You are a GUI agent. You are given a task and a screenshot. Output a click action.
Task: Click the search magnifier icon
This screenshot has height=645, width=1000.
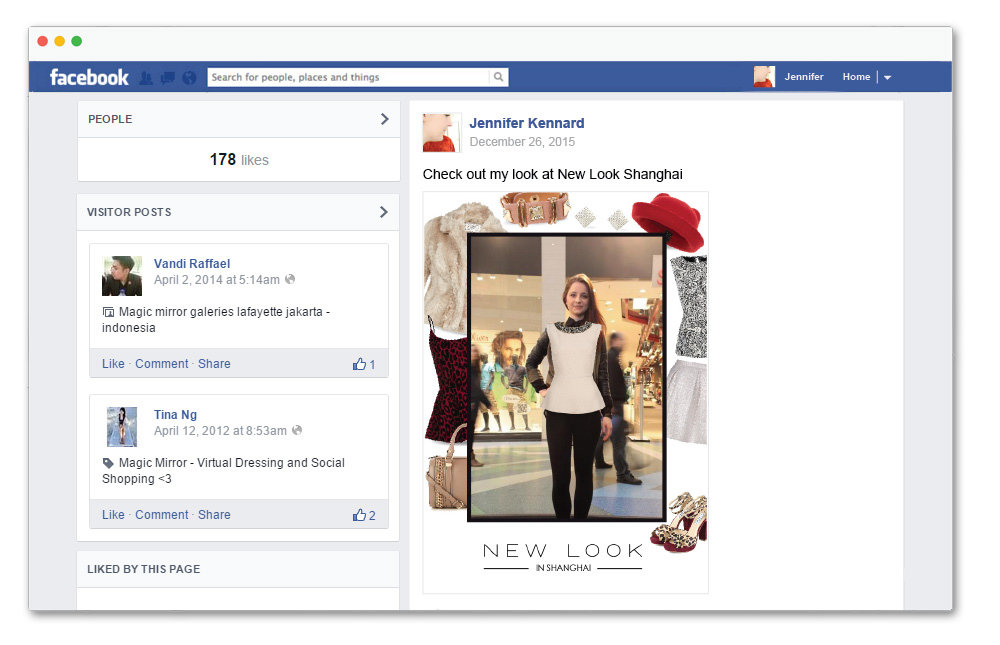pyautogui.click(x=499, y=77)
